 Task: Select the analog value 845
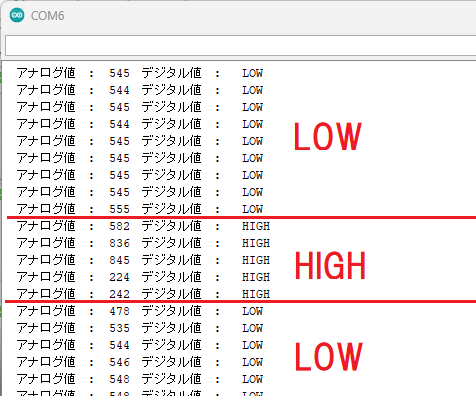point(119,260)
